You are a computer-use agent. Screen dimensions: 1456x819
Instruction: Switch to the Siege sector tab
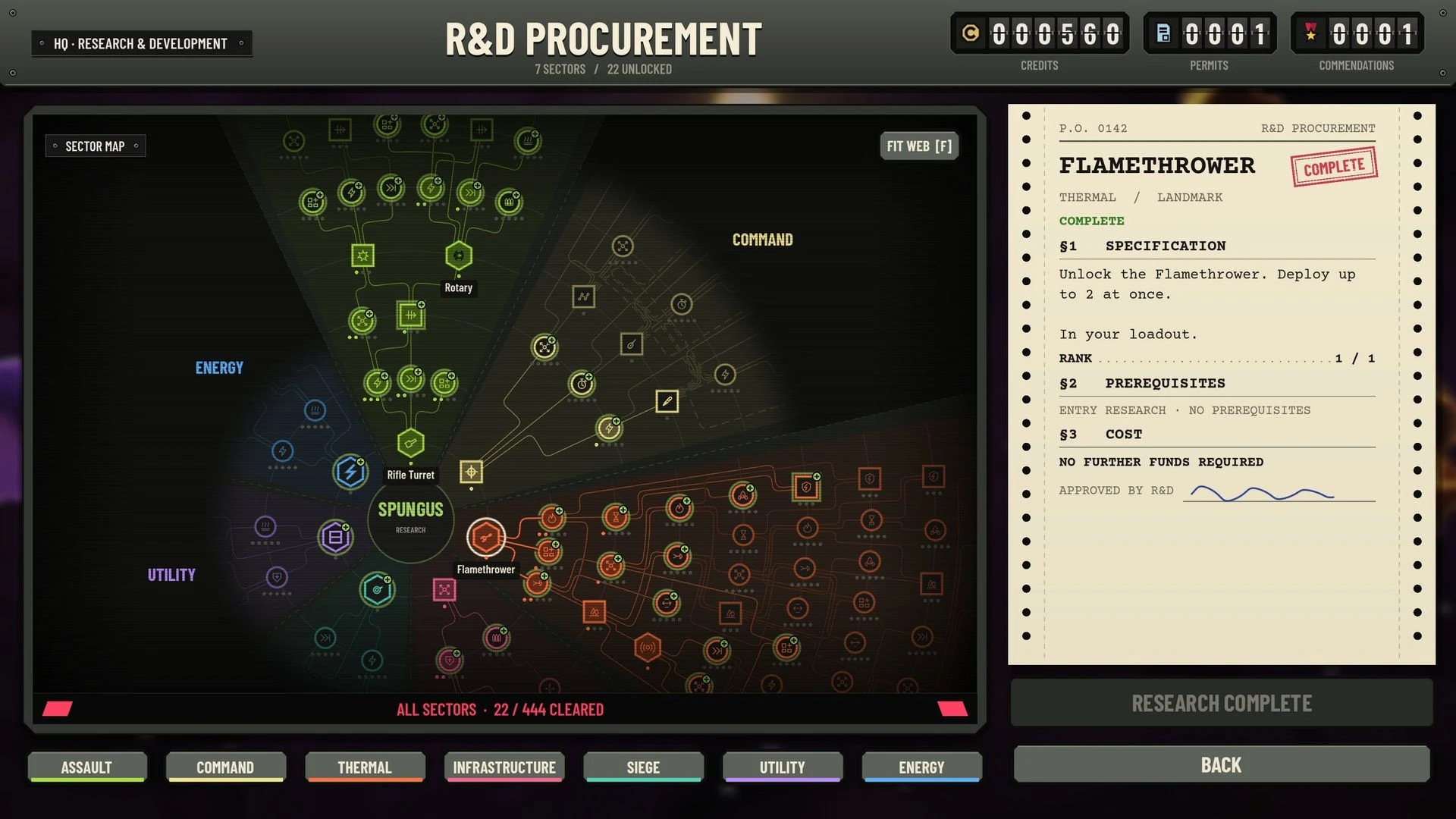coord(643,767)
